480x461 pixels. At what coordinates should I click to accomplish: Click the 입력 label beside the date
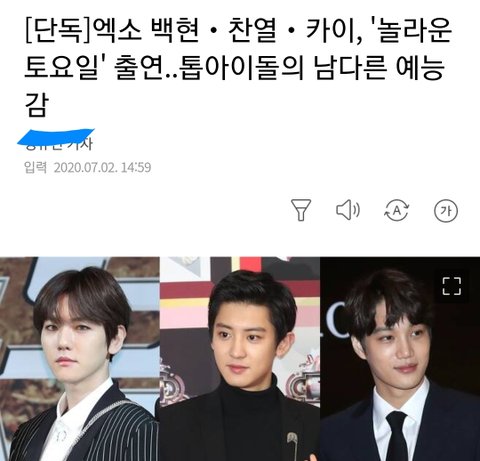(x=35, y=167)
